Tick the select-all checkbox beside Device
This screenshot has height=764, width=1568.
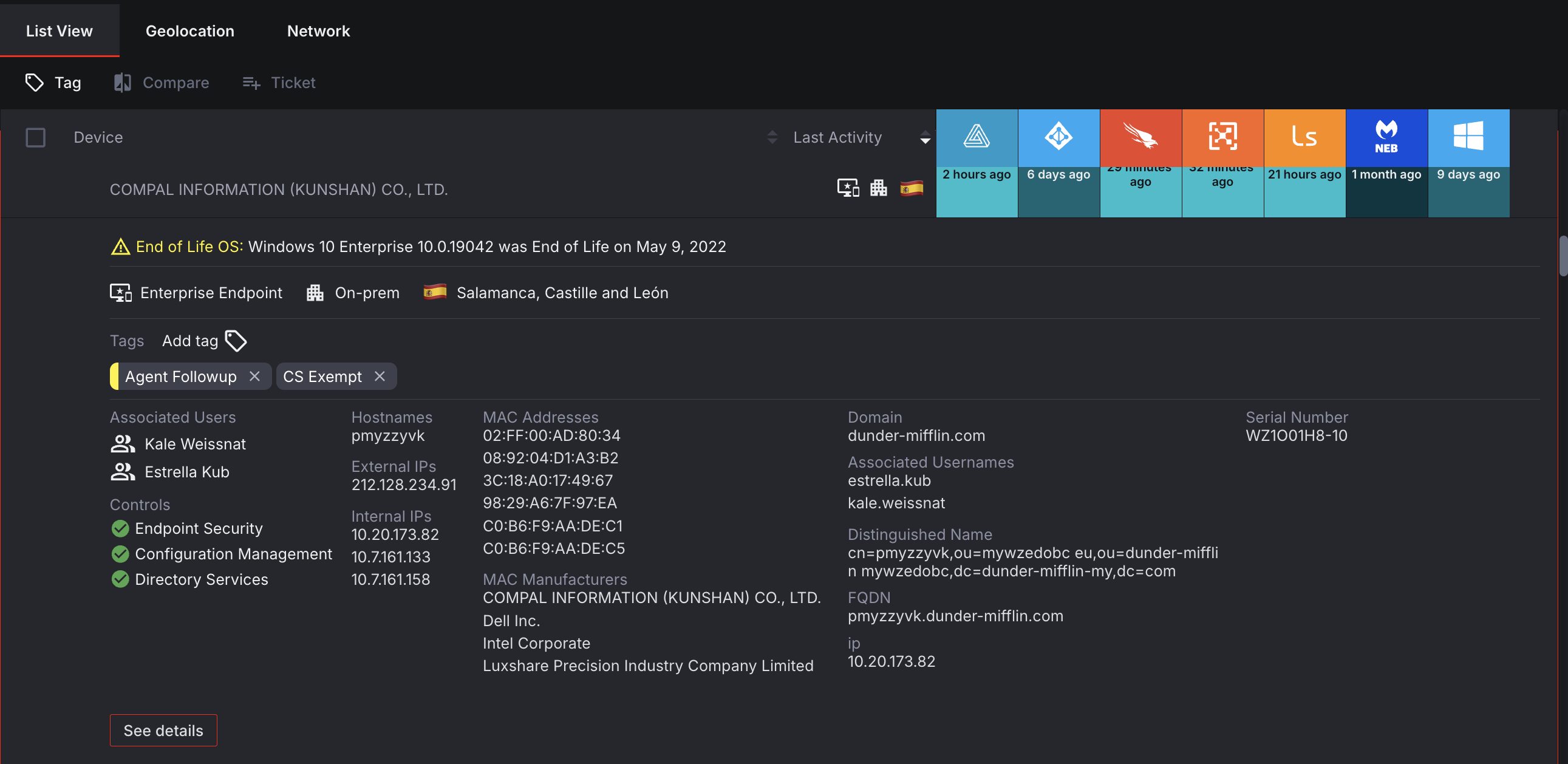point(35,137)
